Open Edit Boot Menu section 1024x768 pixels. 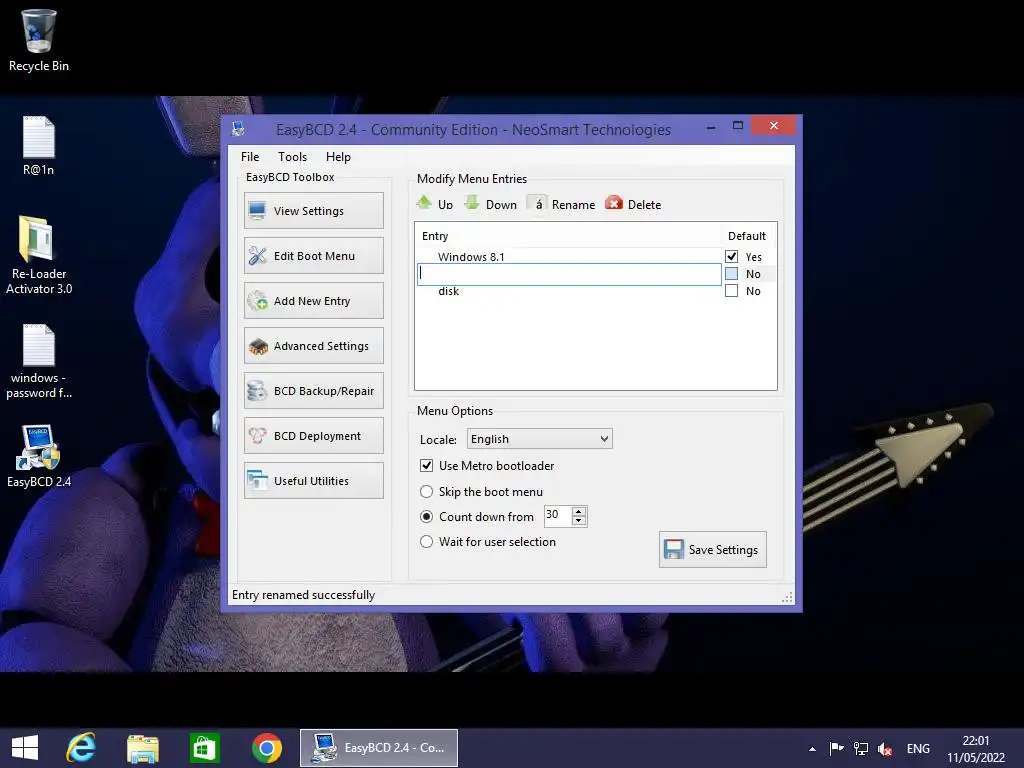click(313, 256)
